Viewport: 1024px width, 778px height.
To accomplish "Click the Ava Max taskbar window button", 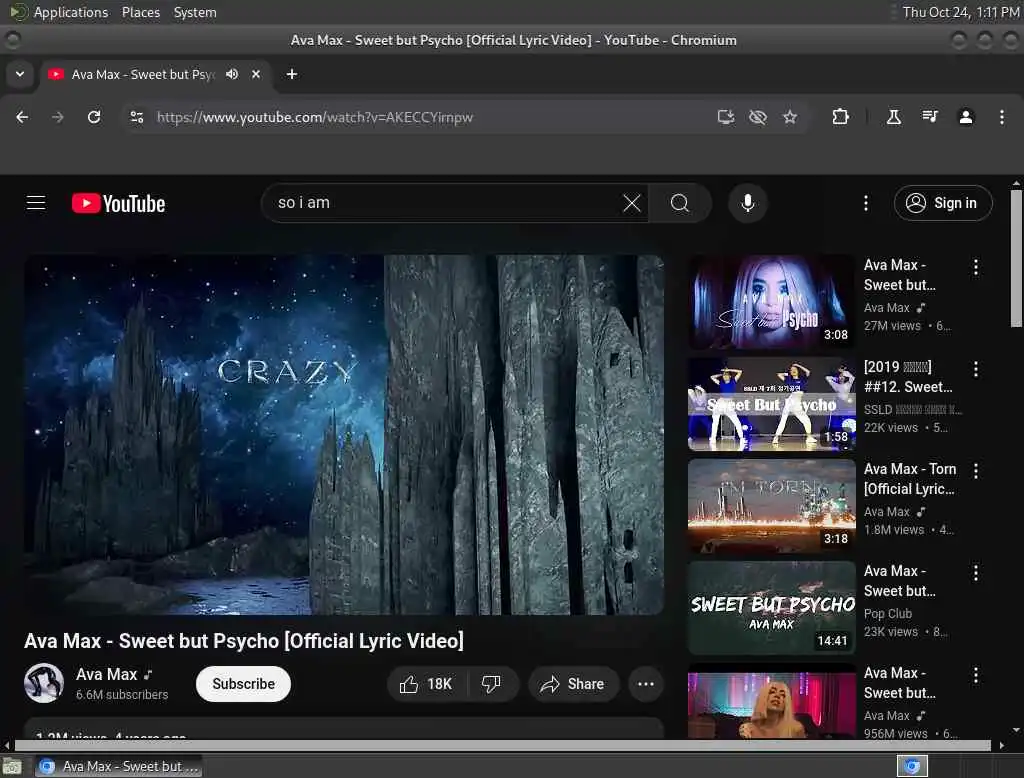I will 119,766.
